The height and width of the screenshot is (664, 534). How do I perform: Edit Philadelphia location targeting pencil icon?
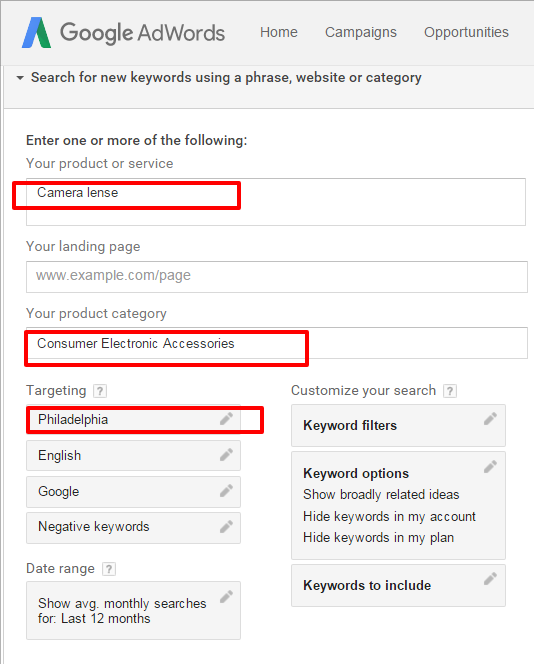[226, 419]
